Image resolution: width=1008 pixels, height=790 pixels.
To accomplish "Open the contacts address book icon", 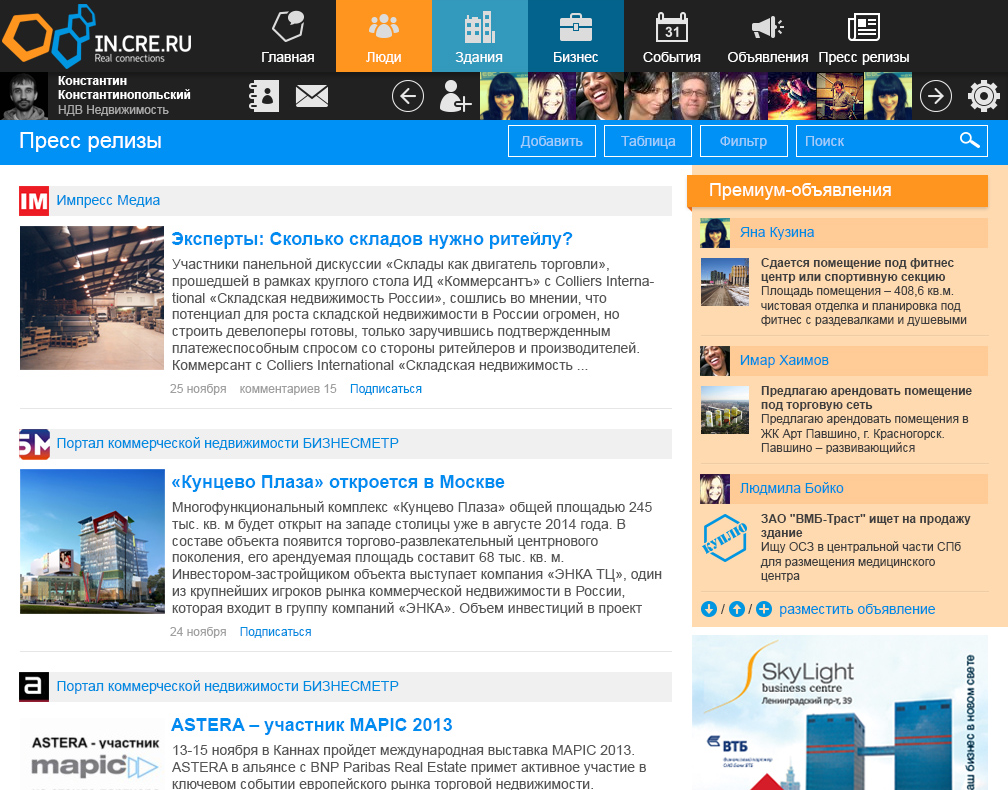I will tap(264, 96).
